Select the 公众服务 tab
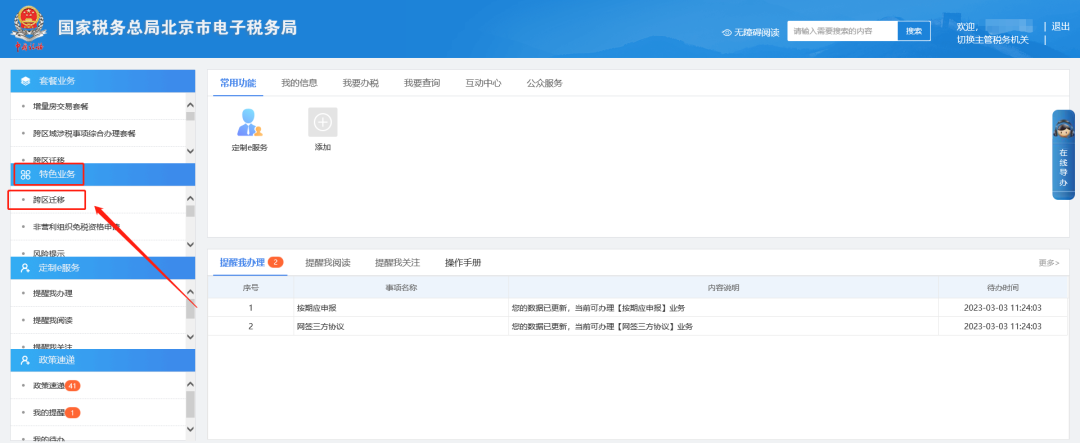The width and height of the screenshot is (1080, 443). [545, 83]
